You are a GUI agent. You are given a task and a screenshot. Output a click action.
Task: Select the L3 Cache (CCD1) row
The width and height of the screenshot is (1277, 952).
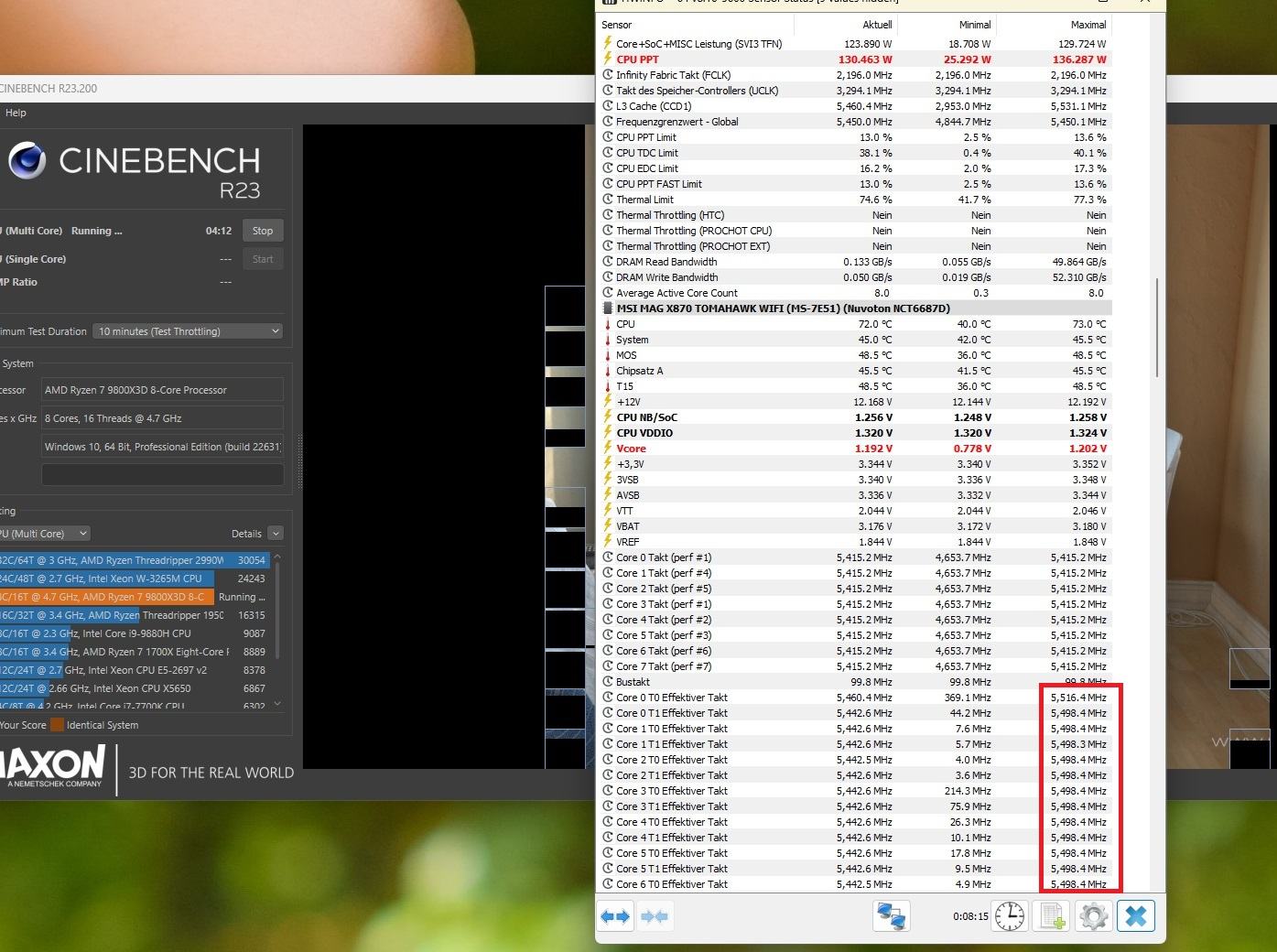pyautogui.click(x=855, y=106)
